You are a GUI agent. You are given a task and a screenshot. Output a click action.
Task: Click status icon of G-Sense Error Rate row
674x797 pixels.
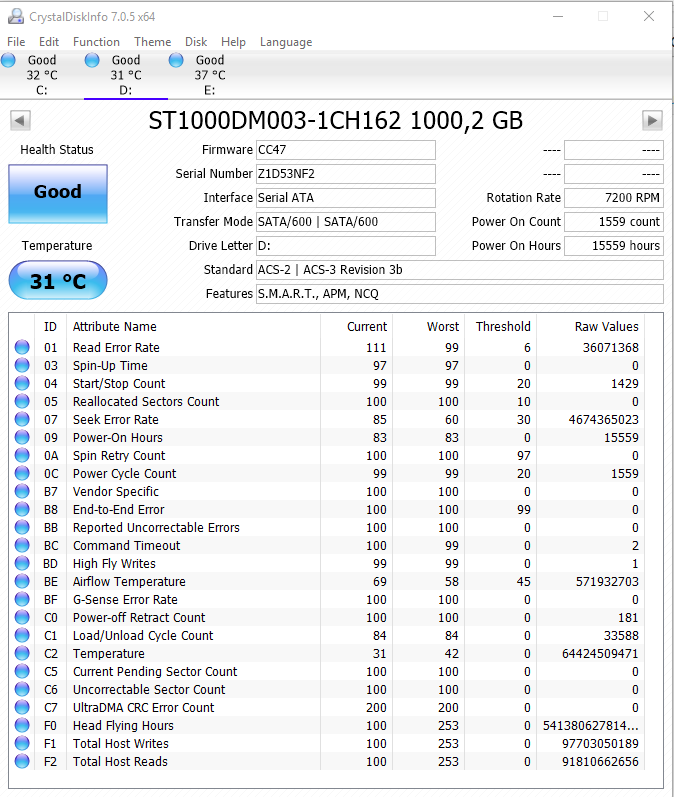click(22, 599)
